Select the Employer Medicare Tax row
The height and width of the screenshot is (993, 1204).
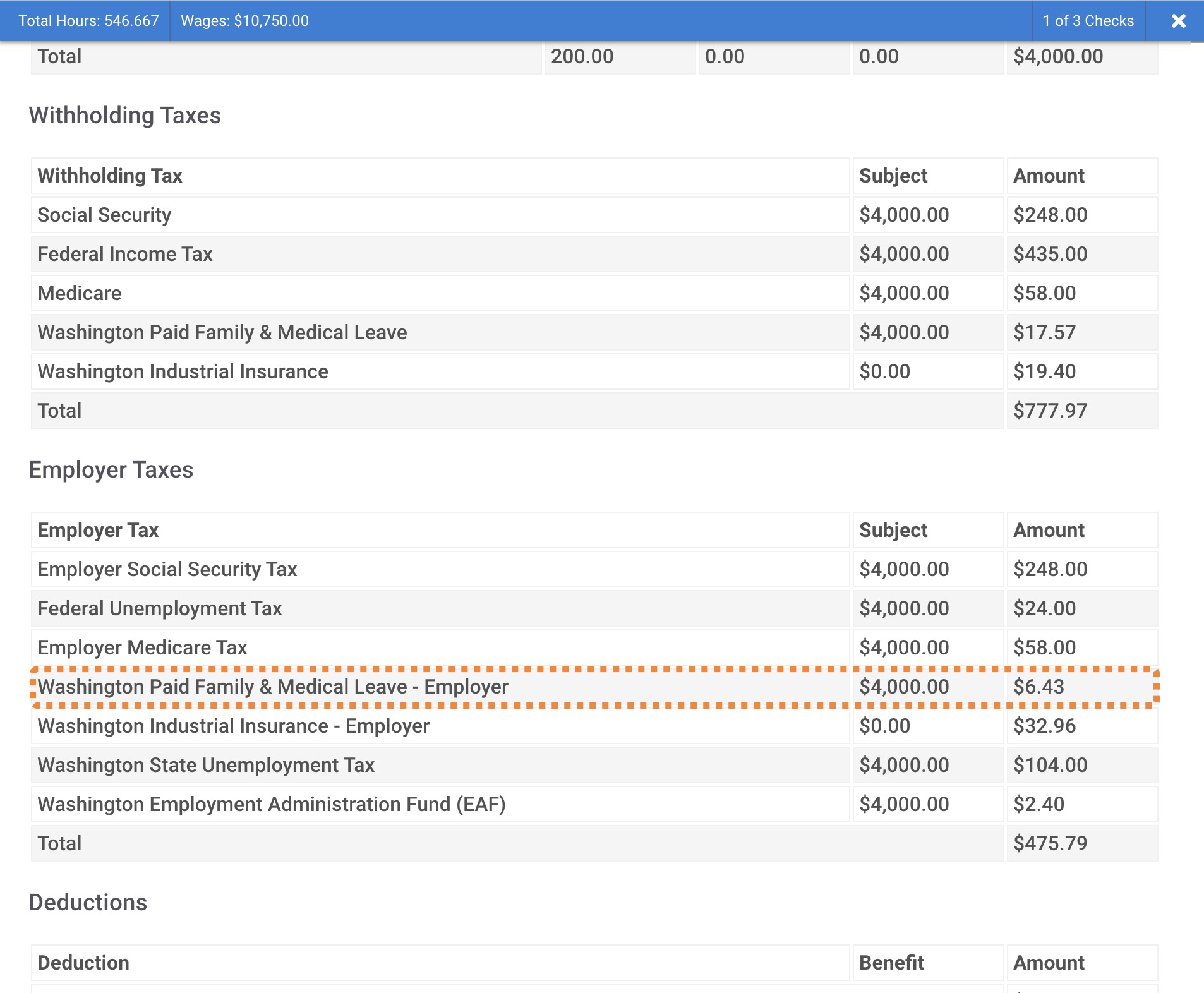(142, 647)
